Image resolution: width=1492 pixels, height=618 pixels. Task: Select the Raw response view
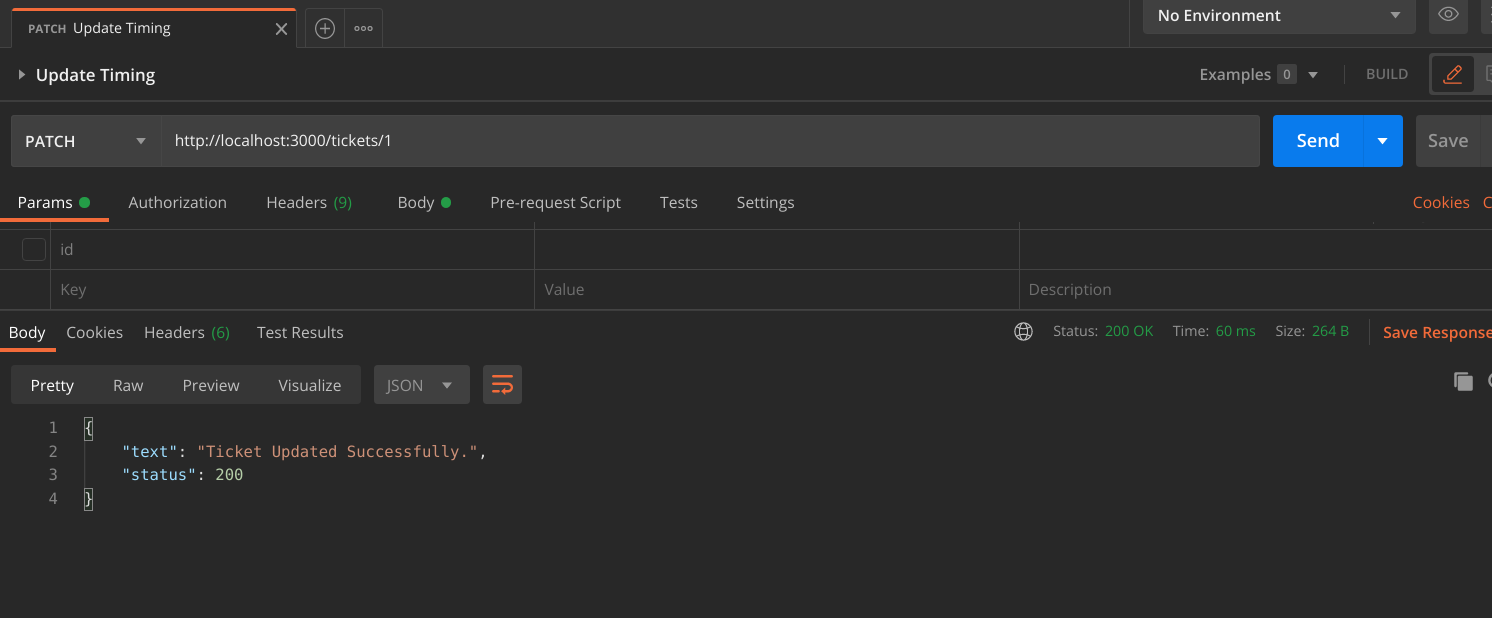pos(128,385)
